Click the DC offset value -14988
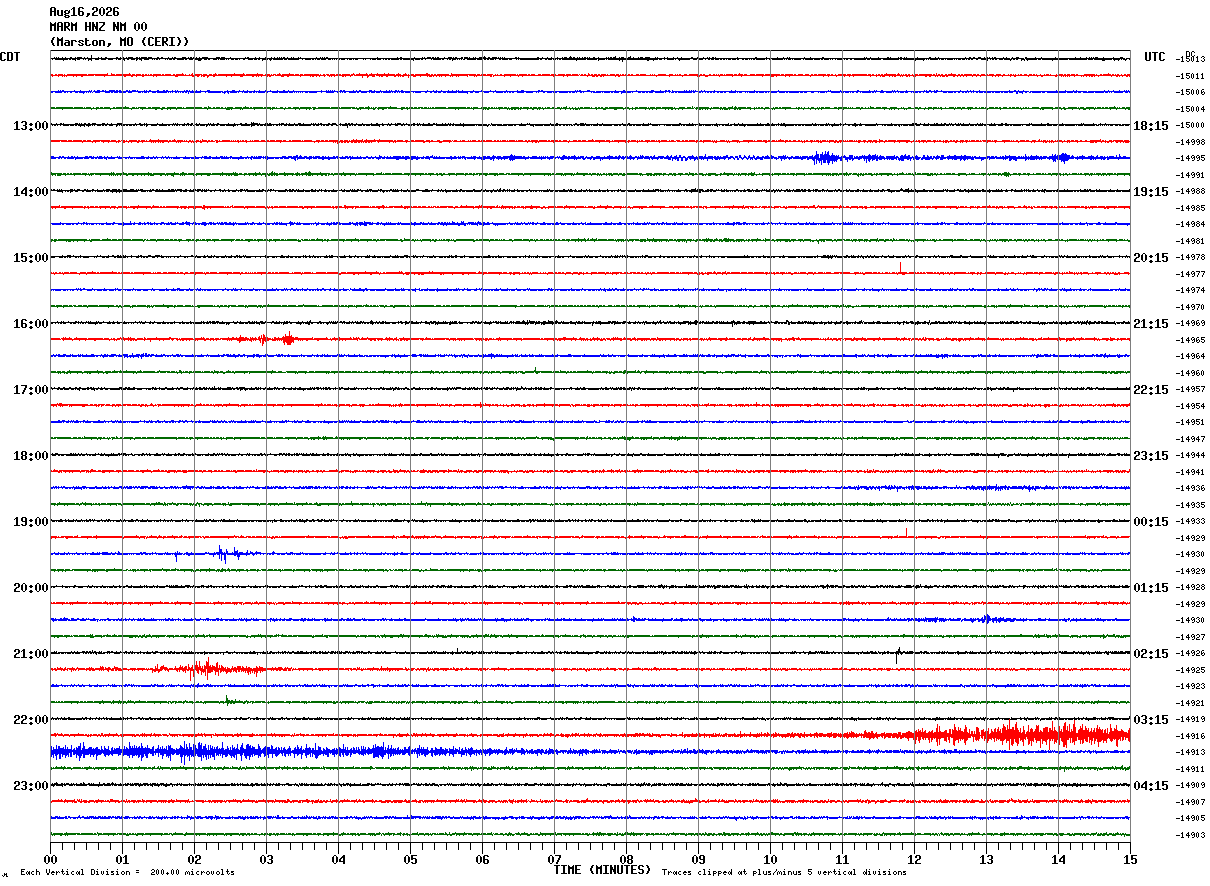The image size is (1210, 886). point(1190,192)
